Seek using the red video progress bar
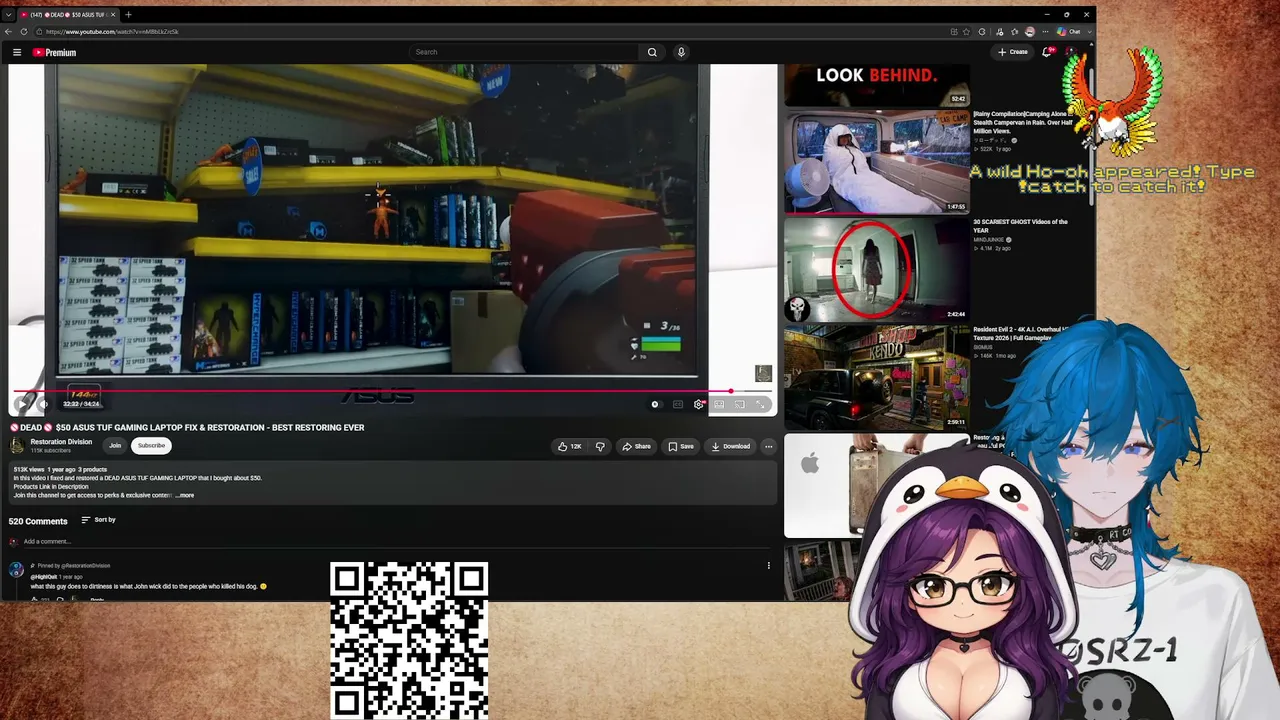The image size is (1280, 720). pos(392,391)
